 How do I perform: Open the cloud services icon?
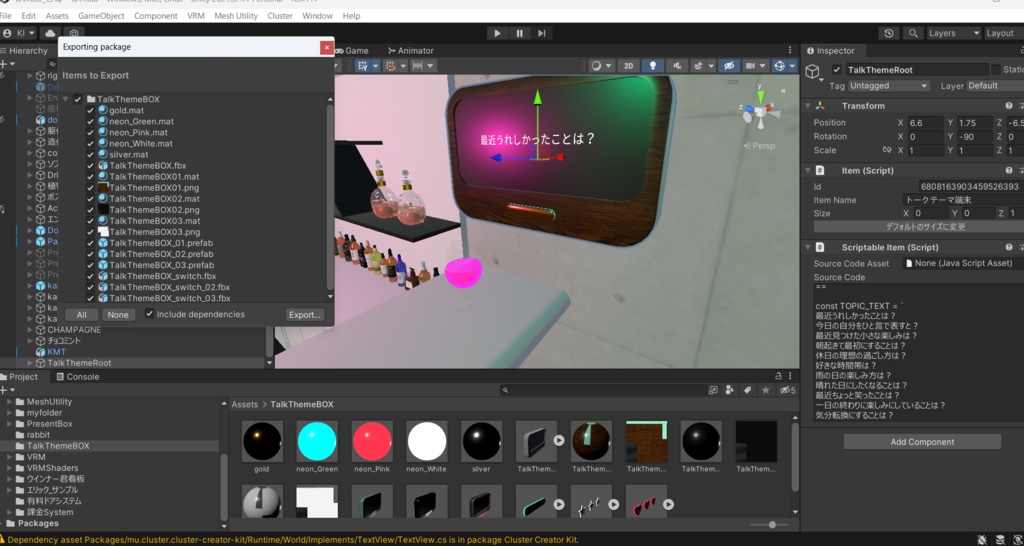[50, 33]
